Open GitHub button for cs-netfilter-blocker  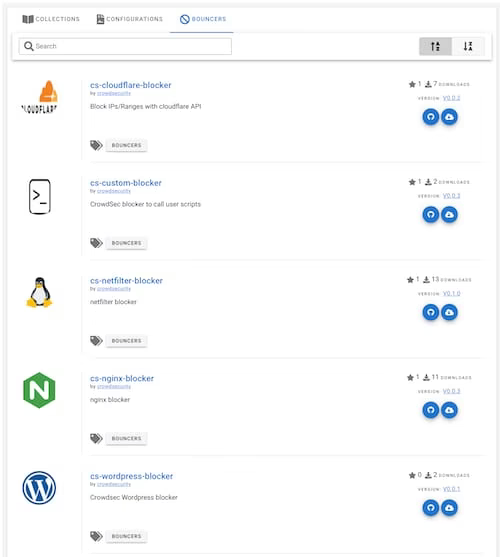click(431, 312)
